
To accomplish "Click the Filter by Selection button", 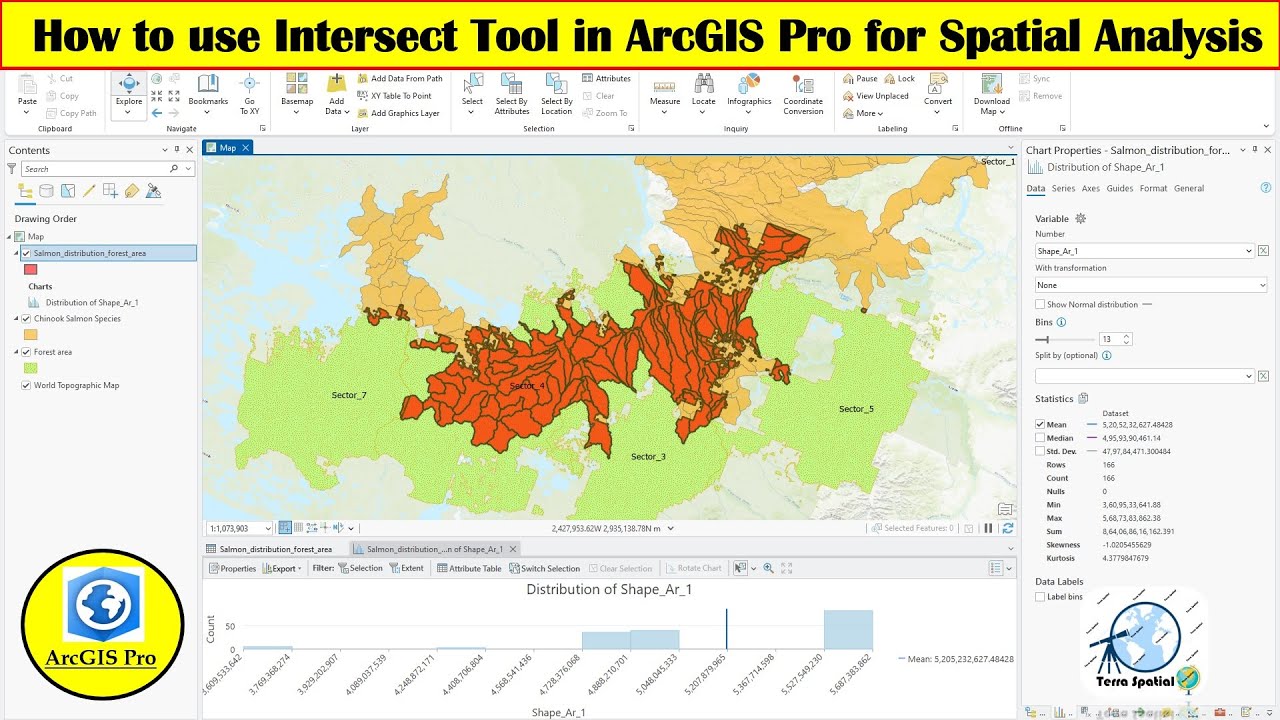I will [360, 568].
